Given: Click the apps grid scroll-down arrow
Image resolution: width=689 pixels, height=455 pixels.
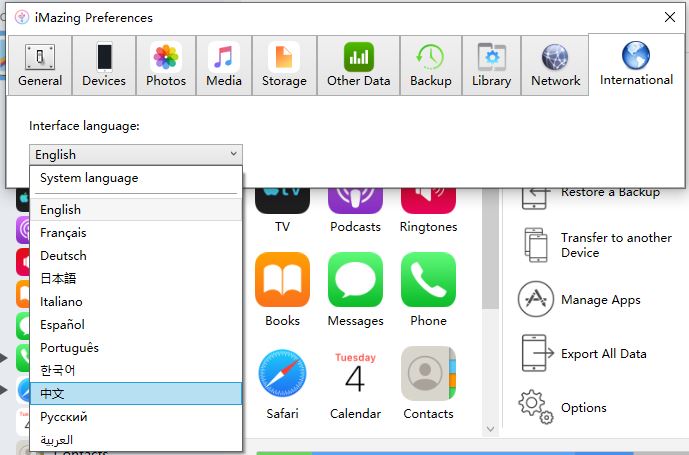Looking at the screenshot, I should [x=490, y=429].
